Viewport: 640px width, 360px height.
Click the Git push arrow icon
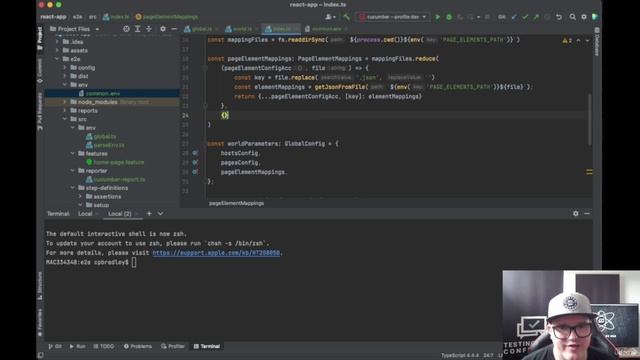[x=536, y=17]
